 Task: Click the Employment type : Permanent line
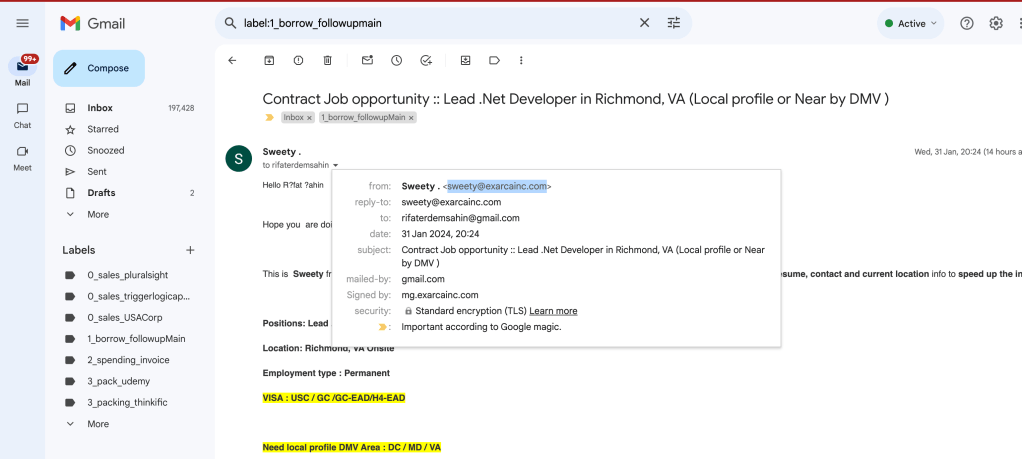click(326, 373)
